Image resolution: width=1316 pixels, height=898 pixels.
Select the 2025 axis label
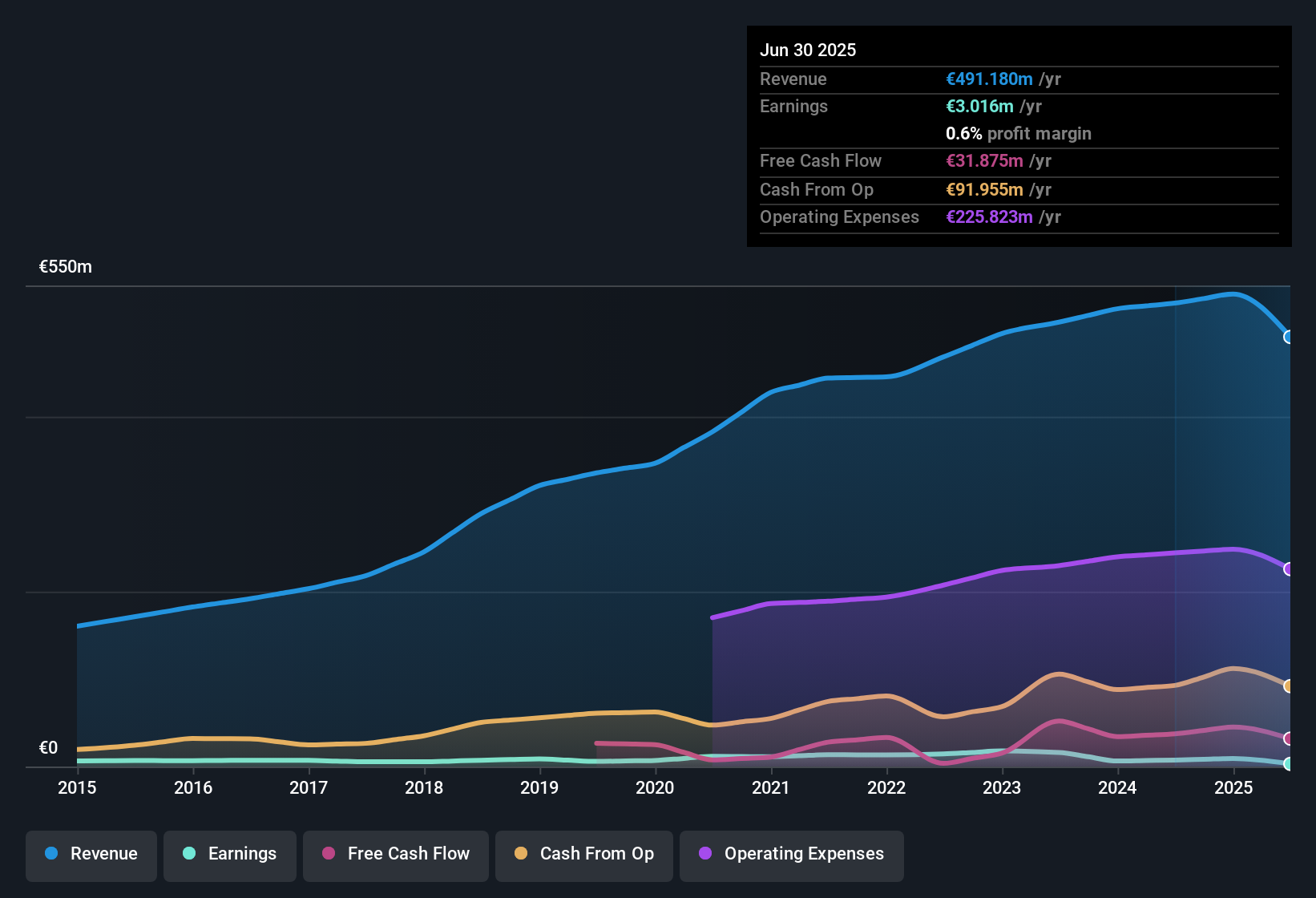[1233, 788]
